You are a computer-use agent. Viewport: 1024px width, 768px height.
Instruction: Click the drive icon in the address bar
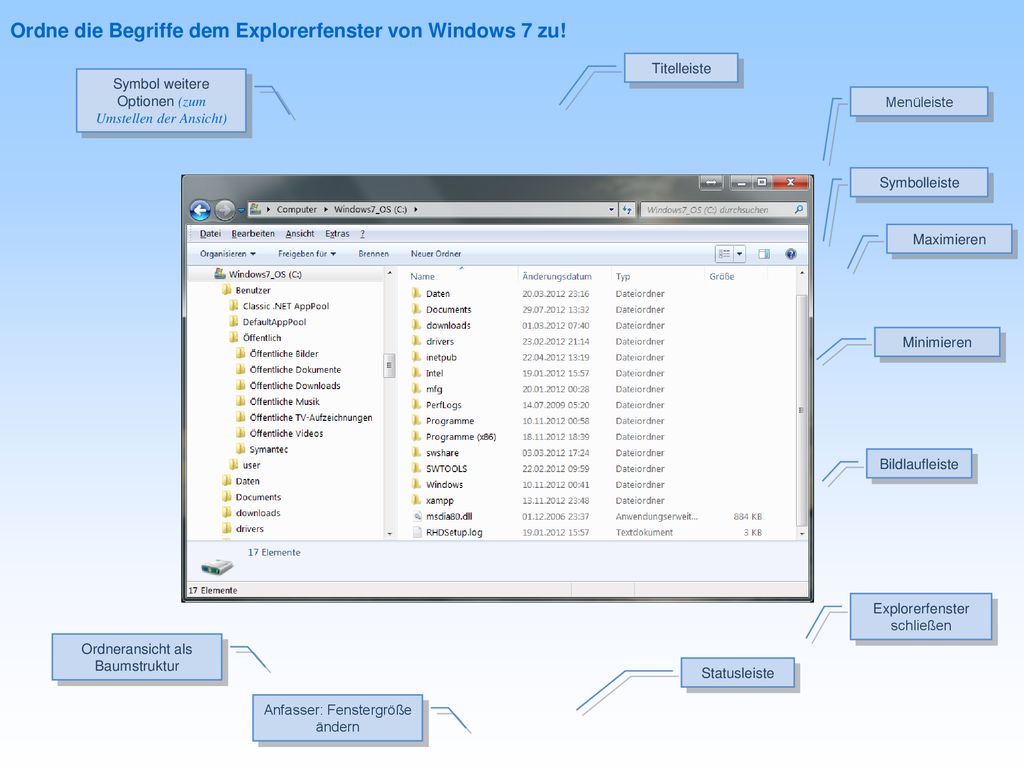[255, 209]
